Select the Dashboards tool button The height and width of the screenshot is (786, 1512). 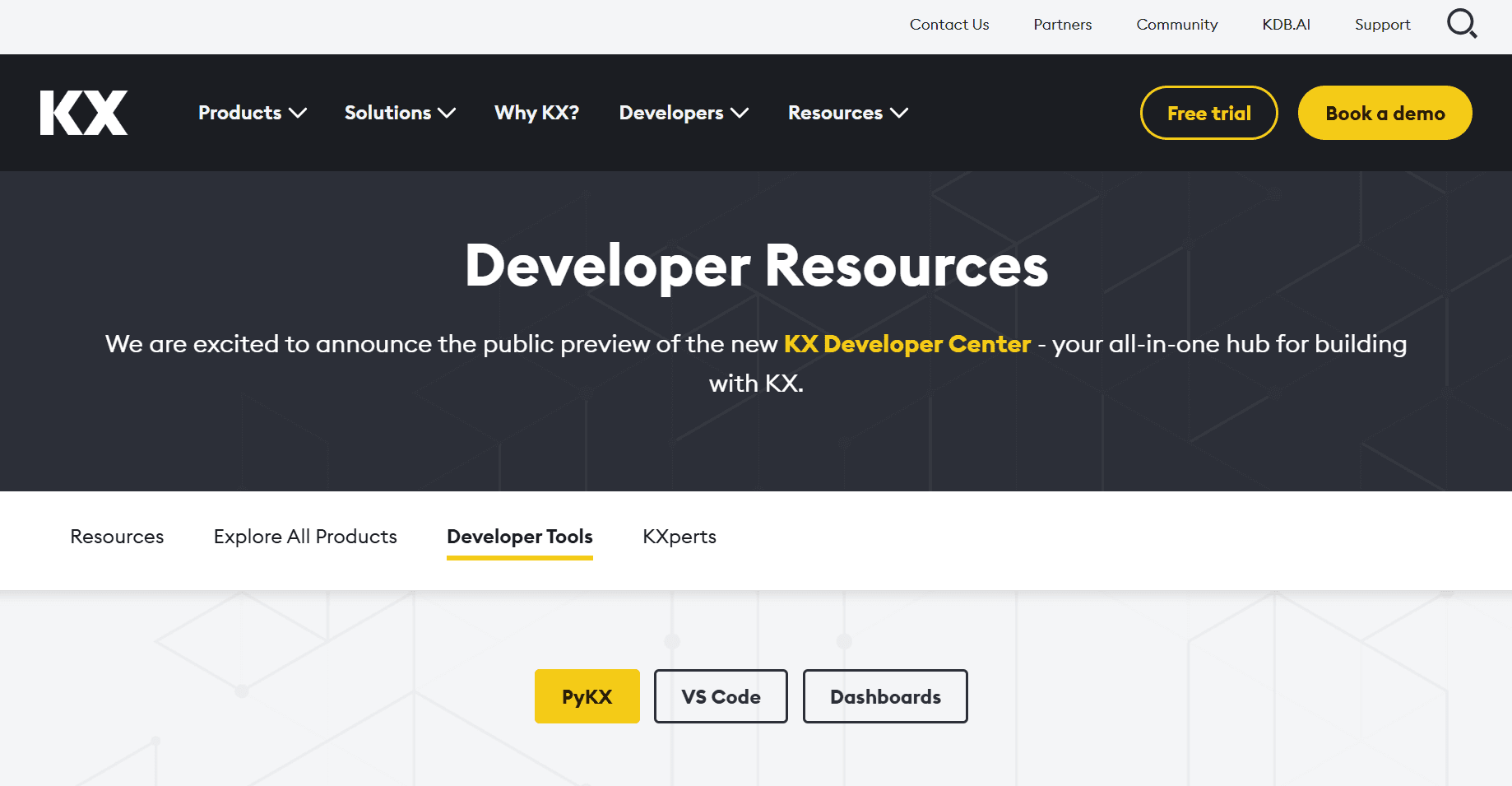point(885,696)
